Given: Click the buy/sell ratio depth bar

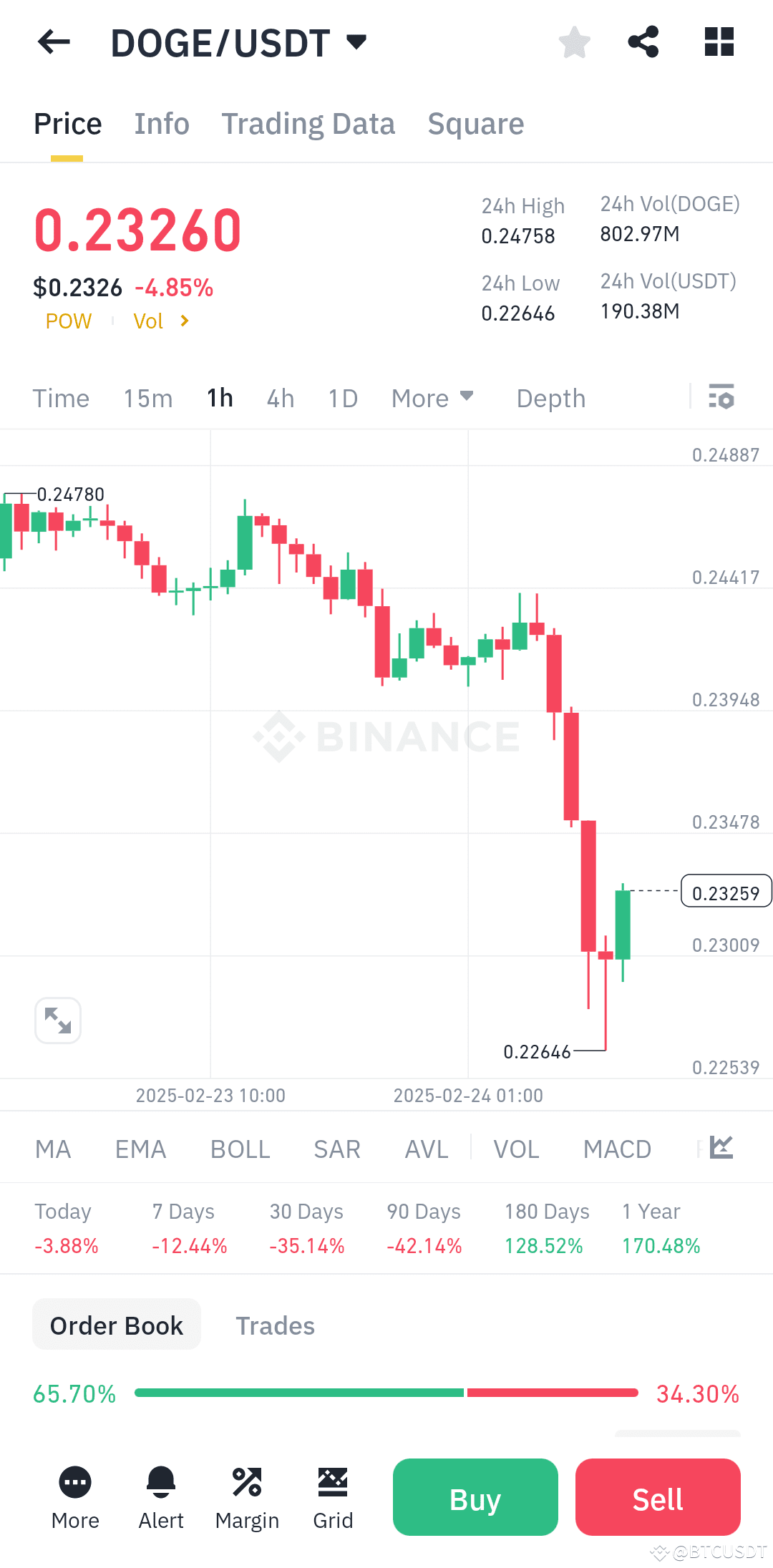Looking at the screenshot, I should (386, 1391).
